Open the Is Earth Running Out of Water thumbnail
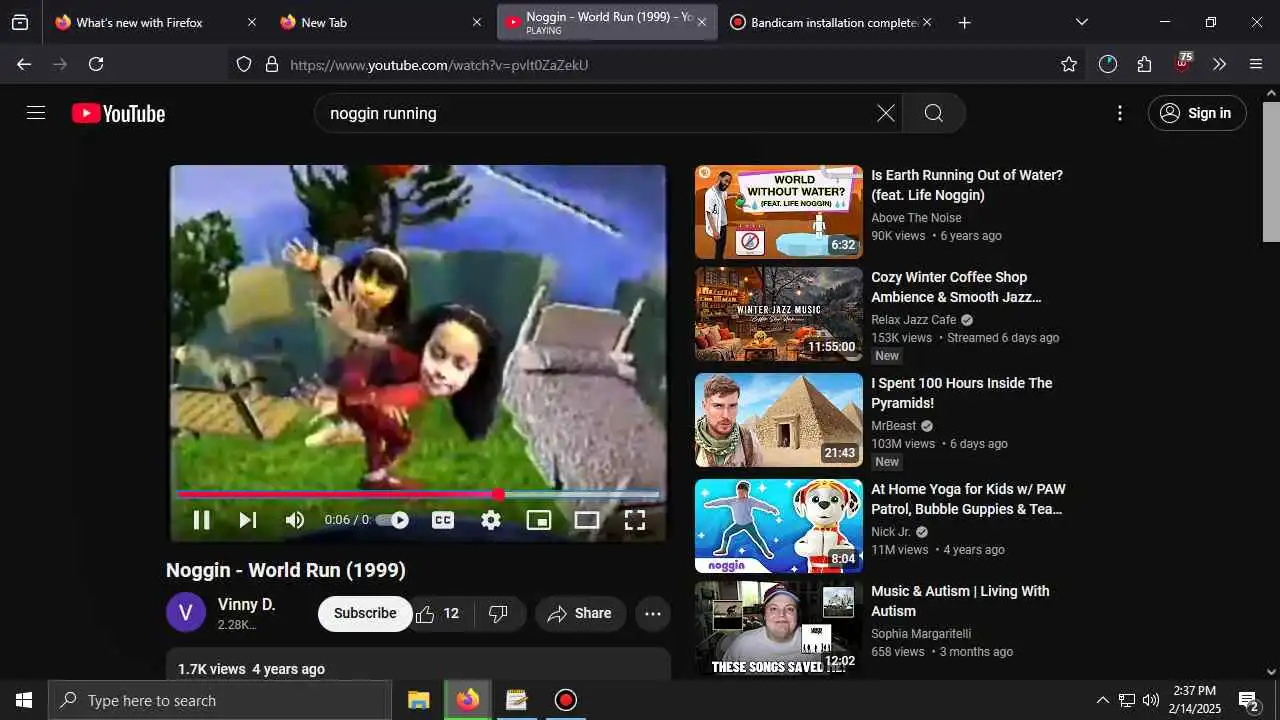 [778, 212]
